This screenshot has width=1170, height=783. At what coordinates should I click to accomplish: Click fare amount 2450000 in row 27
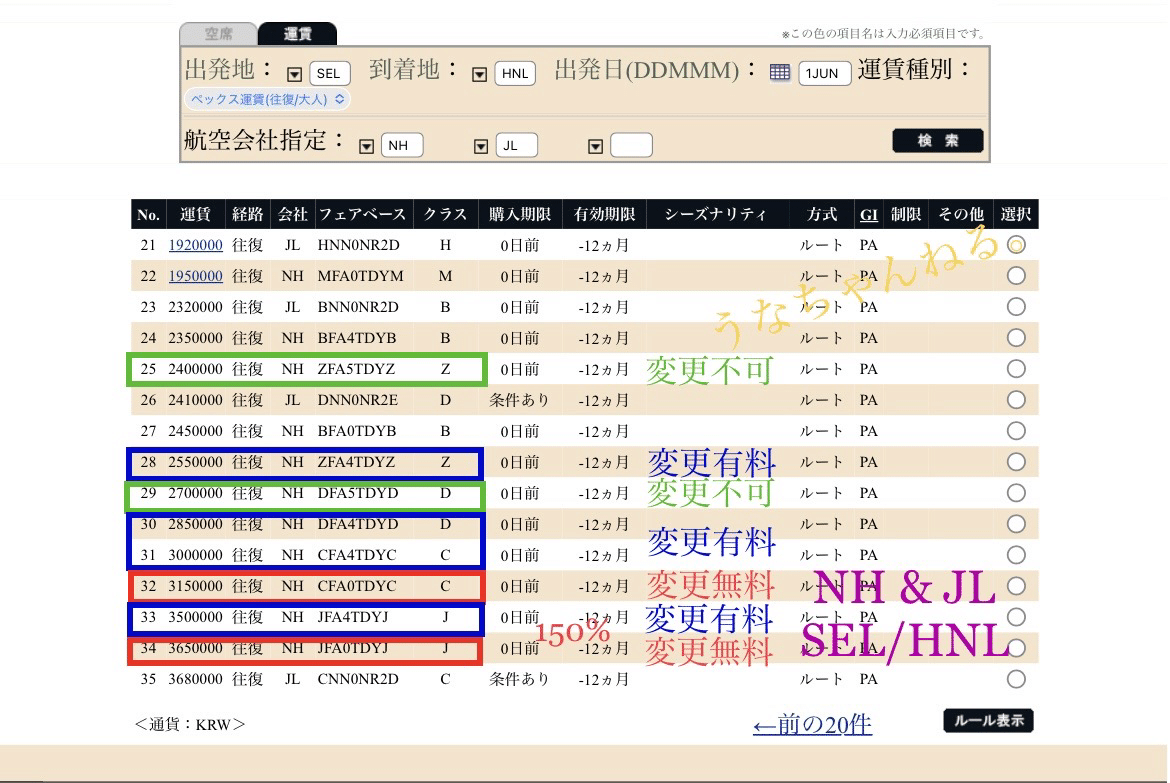(195, 431)
